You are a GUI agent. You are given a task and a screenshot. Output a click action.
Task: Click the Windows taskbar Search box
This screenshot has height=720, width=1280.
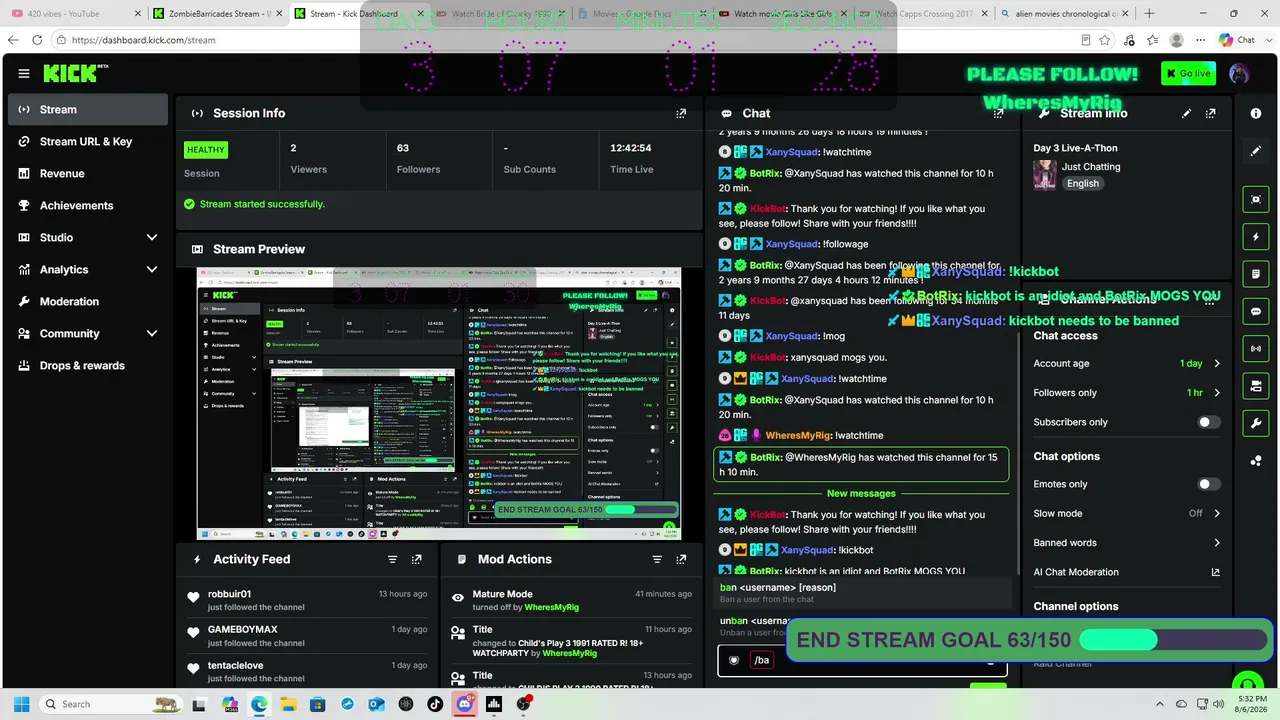111,704
